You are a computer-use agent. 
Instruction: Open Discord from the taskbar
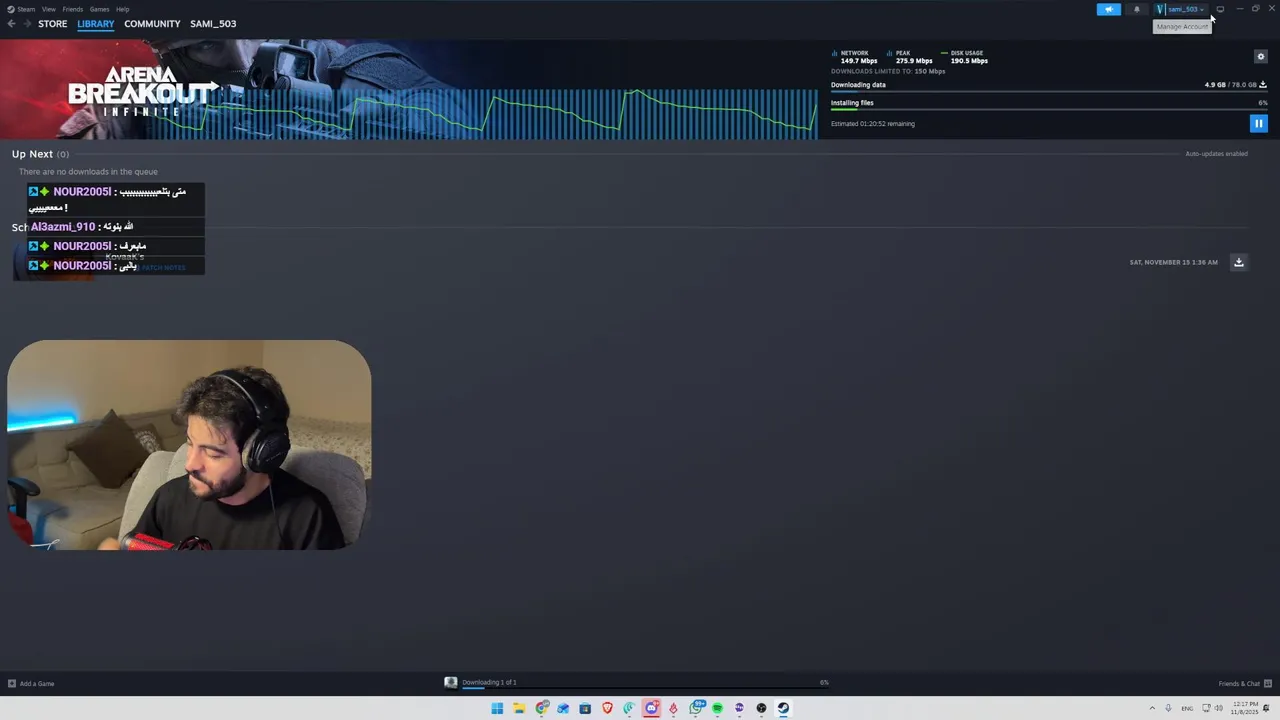tap(651, 708)
